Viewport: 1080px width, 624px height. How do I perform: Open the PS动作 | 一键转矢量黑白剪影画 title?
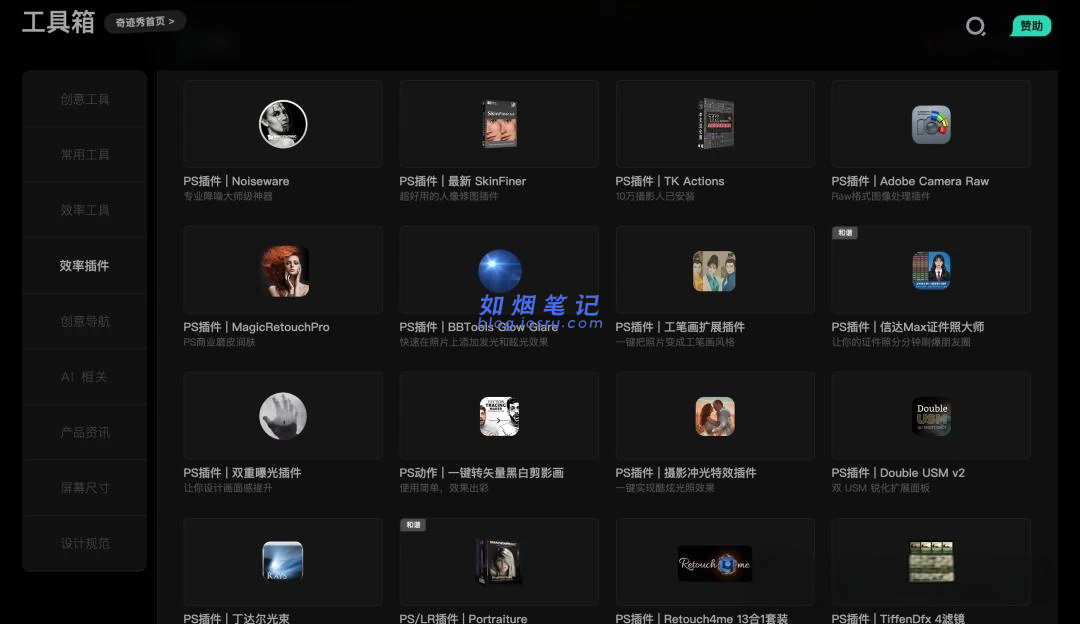481,473
